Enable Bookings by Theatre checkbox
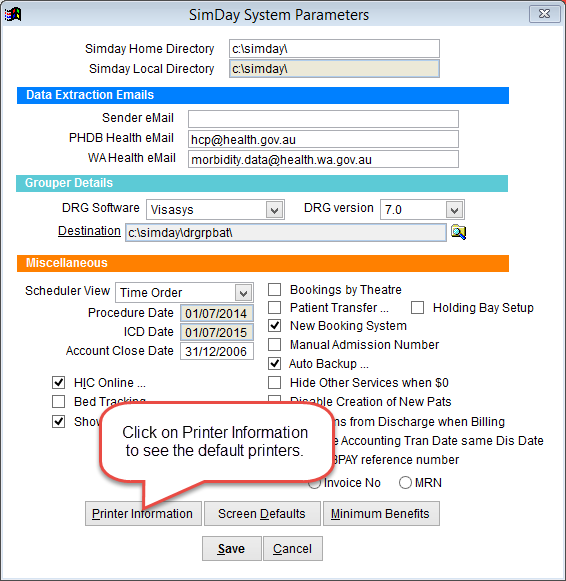The image size is (566, 581). point(274,289)
